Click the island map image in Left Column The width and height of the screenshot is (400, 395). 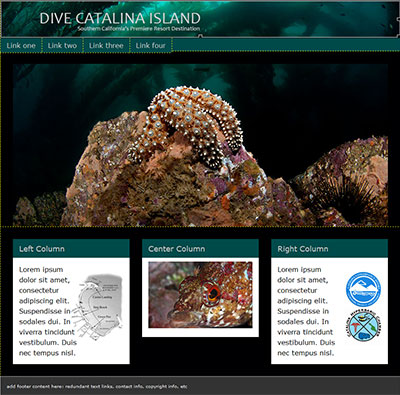click(x=98, y=307)
